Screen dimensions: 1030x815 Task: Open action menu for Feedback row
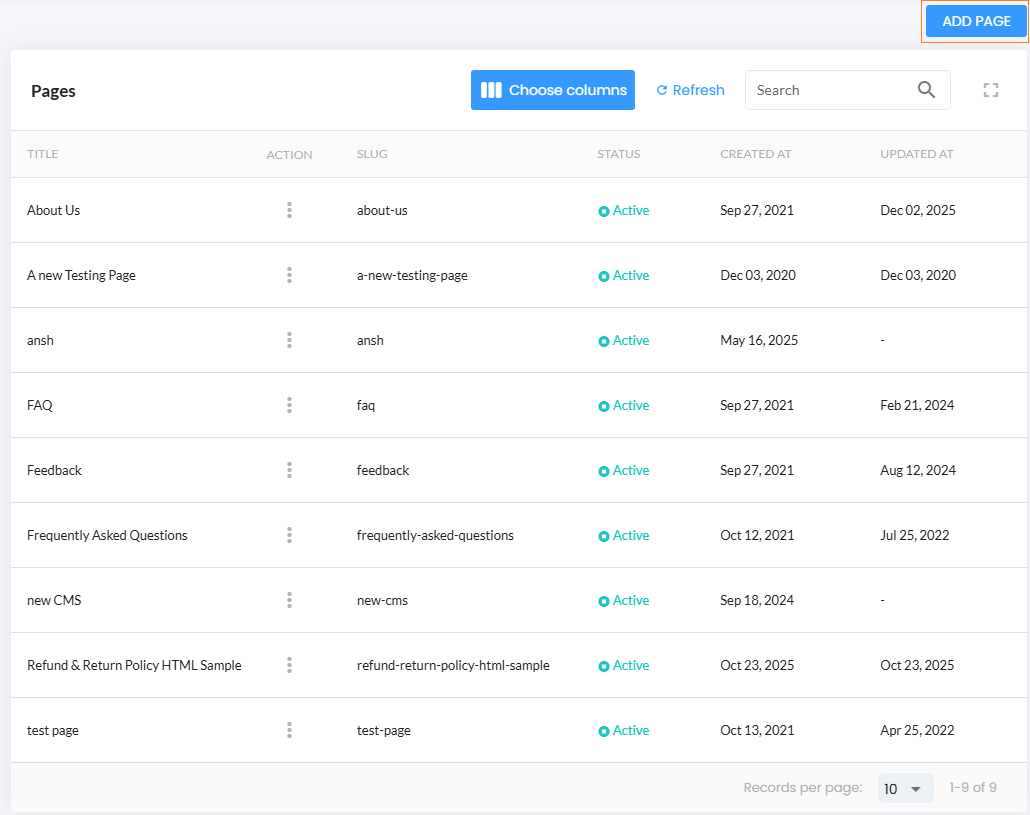(x=289, y=470)
